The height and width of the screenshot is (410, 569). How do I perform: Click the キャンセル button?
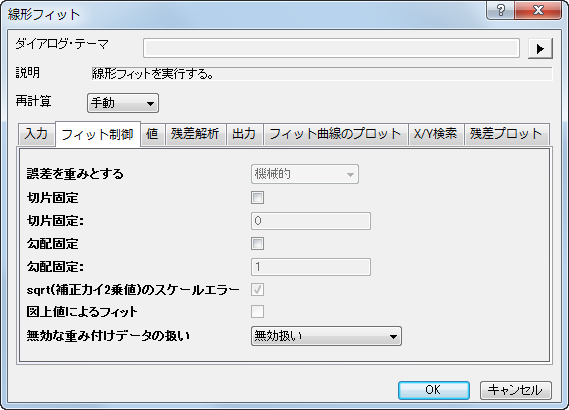pos(516,390)
